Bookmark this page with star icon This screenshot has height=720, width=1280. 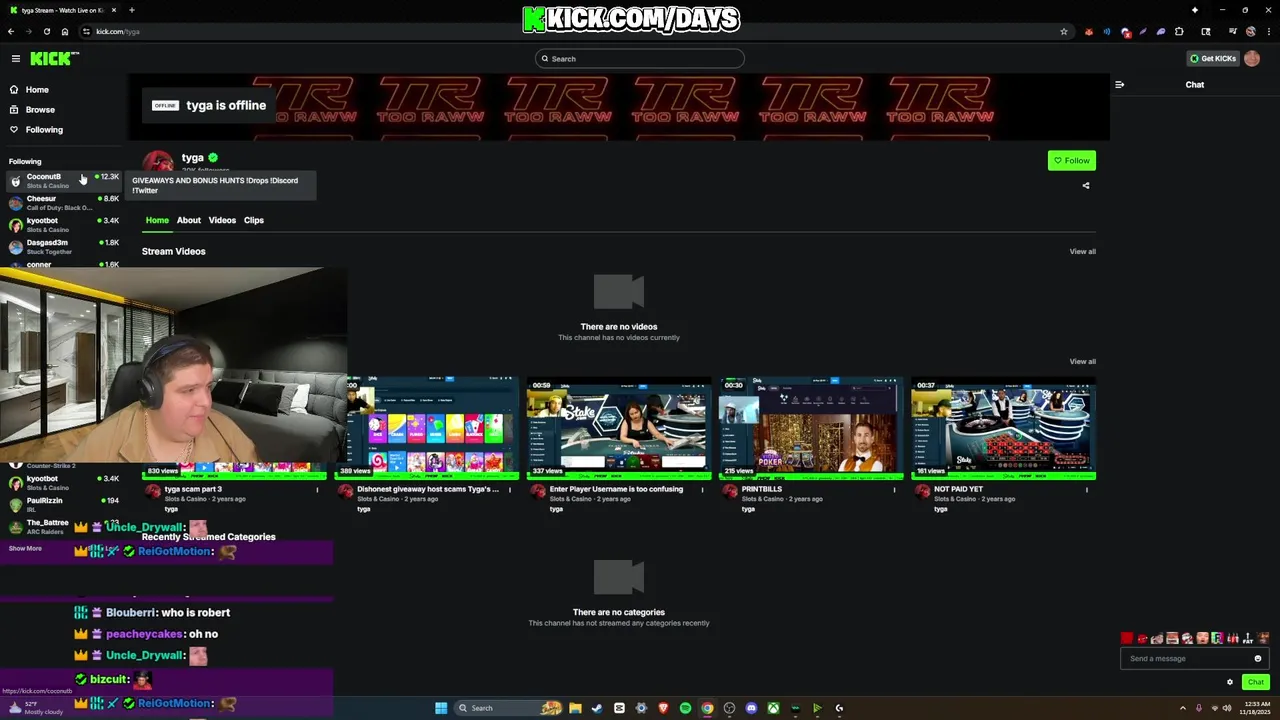[1063, 31]
